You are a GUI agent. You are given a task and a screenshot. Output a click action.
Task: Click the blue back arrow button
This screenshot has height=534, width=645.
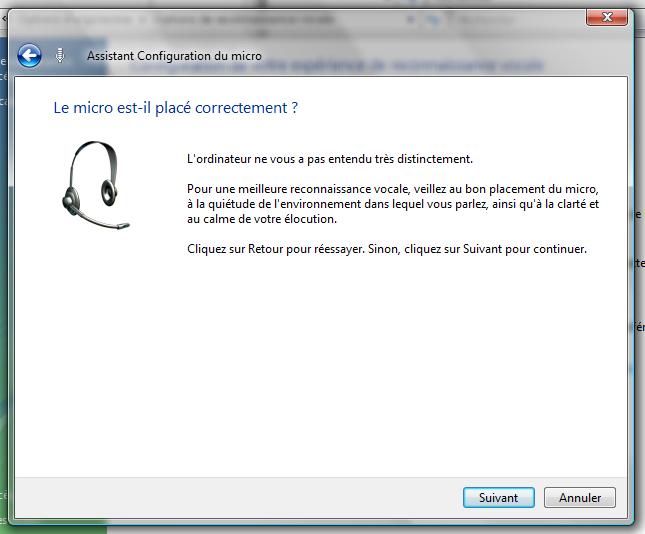tap(30, 56)
